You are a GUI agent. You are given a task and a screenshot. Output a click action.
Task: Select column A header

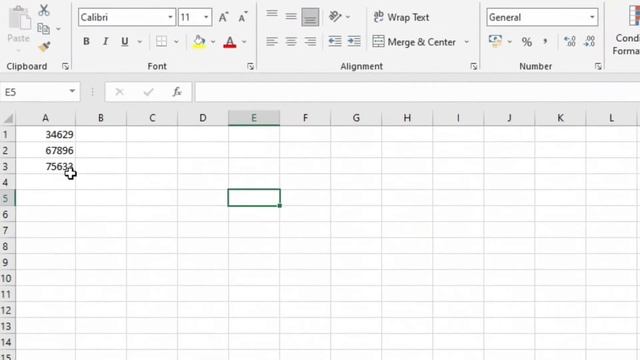[45, 118]
